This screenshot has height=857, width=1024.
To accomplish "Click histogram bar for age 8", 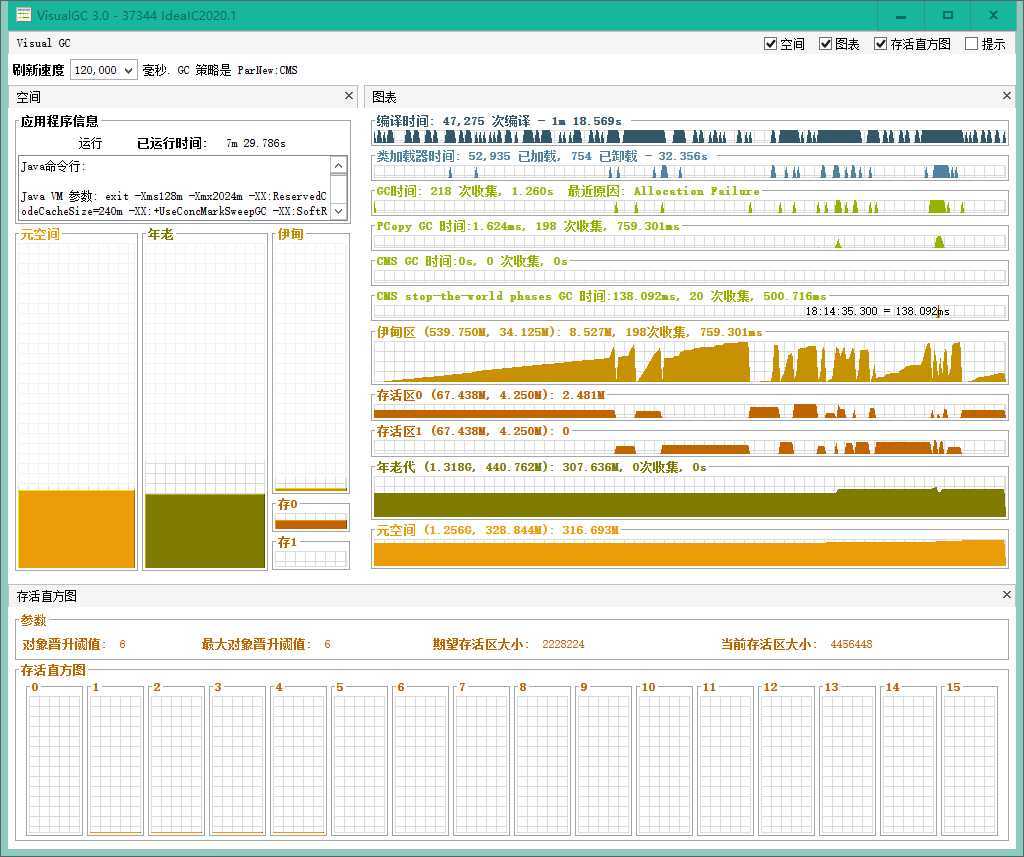I will pyautogui.click(x=543, y=764).
